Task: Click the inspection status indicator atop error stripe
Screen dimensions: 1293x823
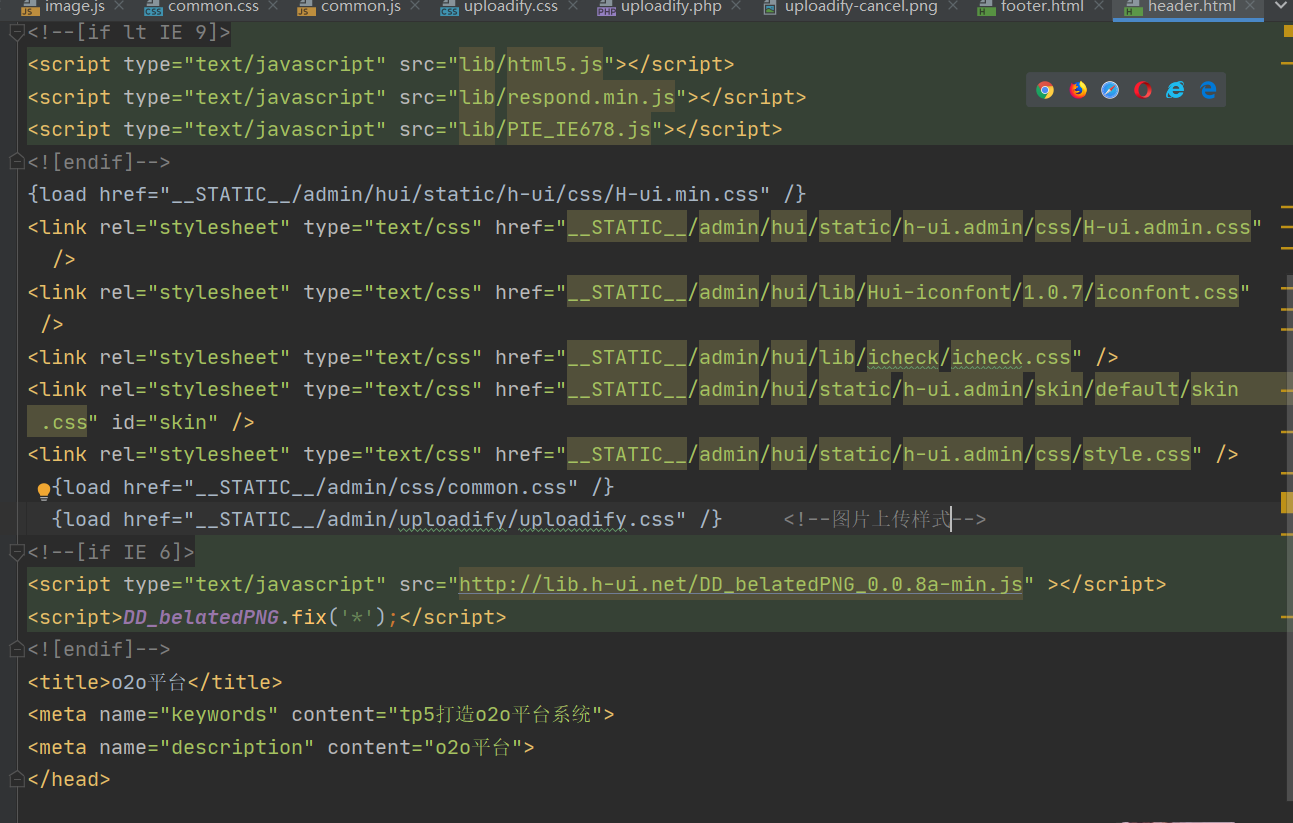Action: [1288, 31]
